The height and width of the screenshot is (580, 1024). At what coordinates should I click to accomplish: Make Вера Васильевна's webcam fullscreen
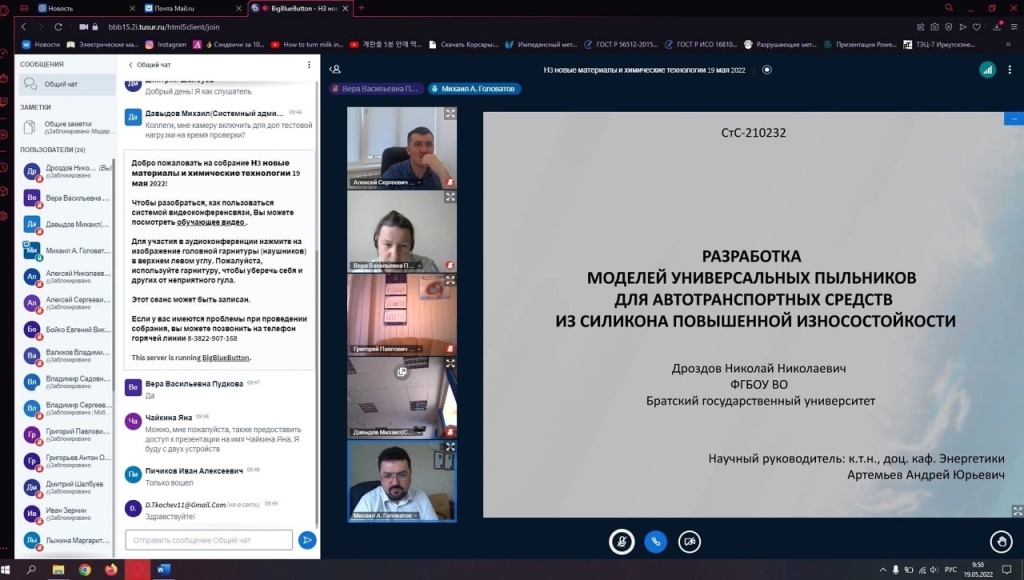450,197
